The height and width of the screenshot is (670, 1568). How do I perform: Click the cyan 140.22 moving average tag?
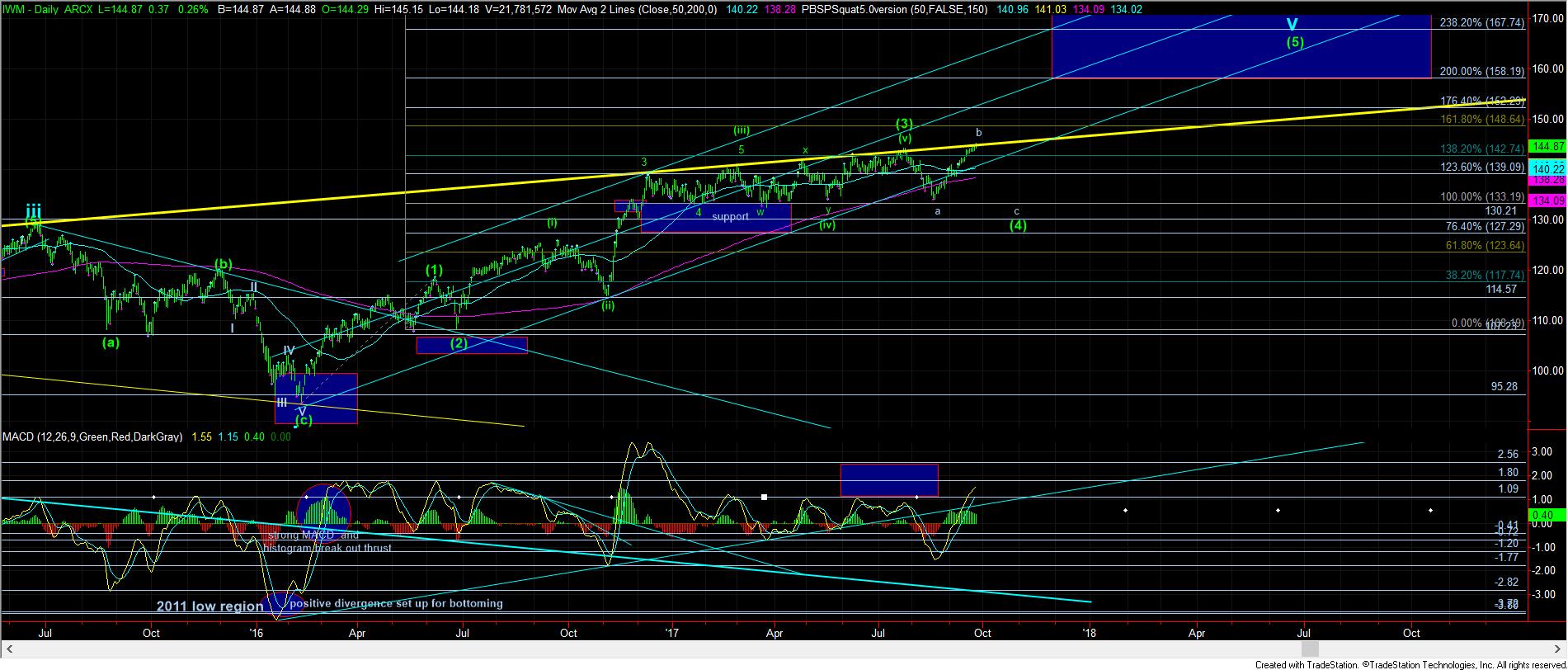tap(1547, 168)
